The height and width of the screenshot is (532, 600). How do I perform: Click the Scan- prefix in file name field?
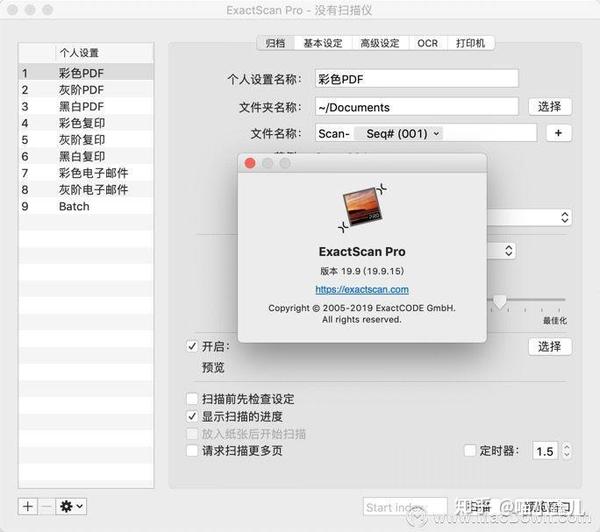click(x=334, y=134)
